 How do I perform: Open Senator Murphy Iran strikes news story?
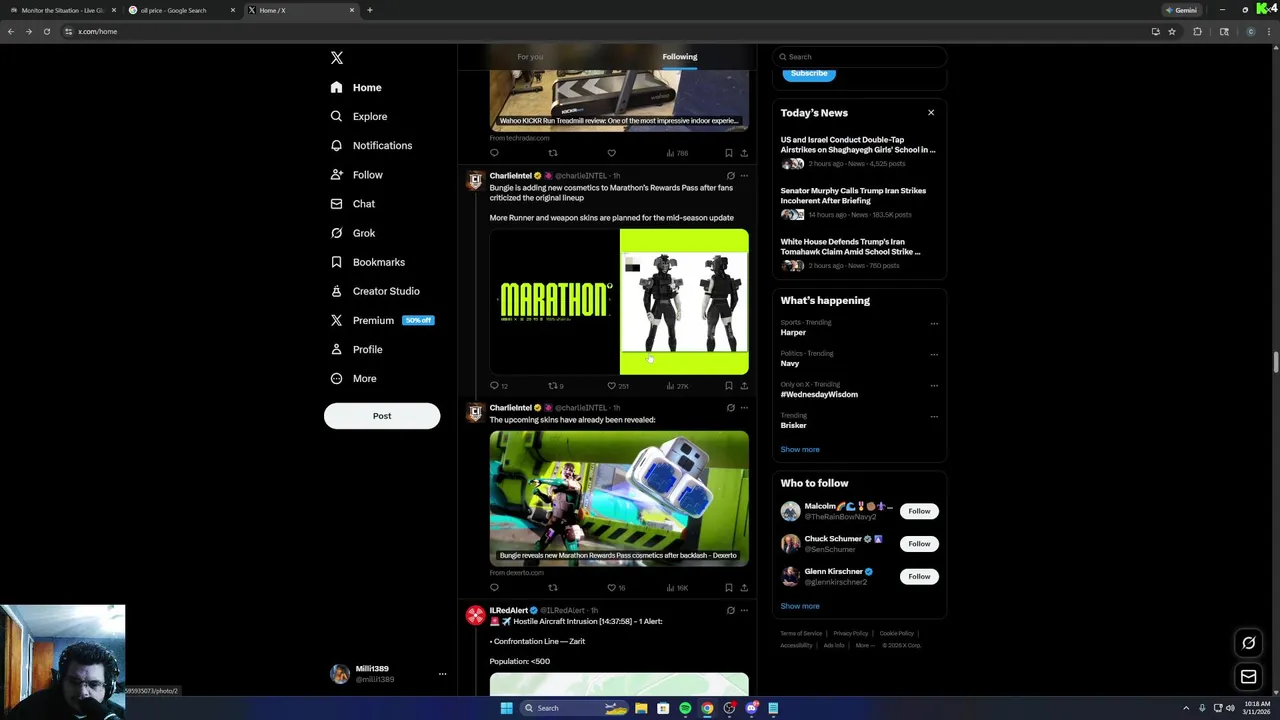[859, 202]
